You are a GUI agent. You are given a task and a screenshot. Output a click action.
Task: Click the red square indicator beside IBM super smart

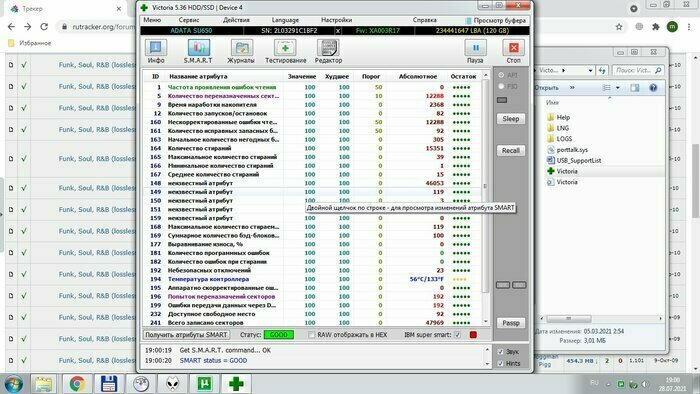[x=473, y=335]
